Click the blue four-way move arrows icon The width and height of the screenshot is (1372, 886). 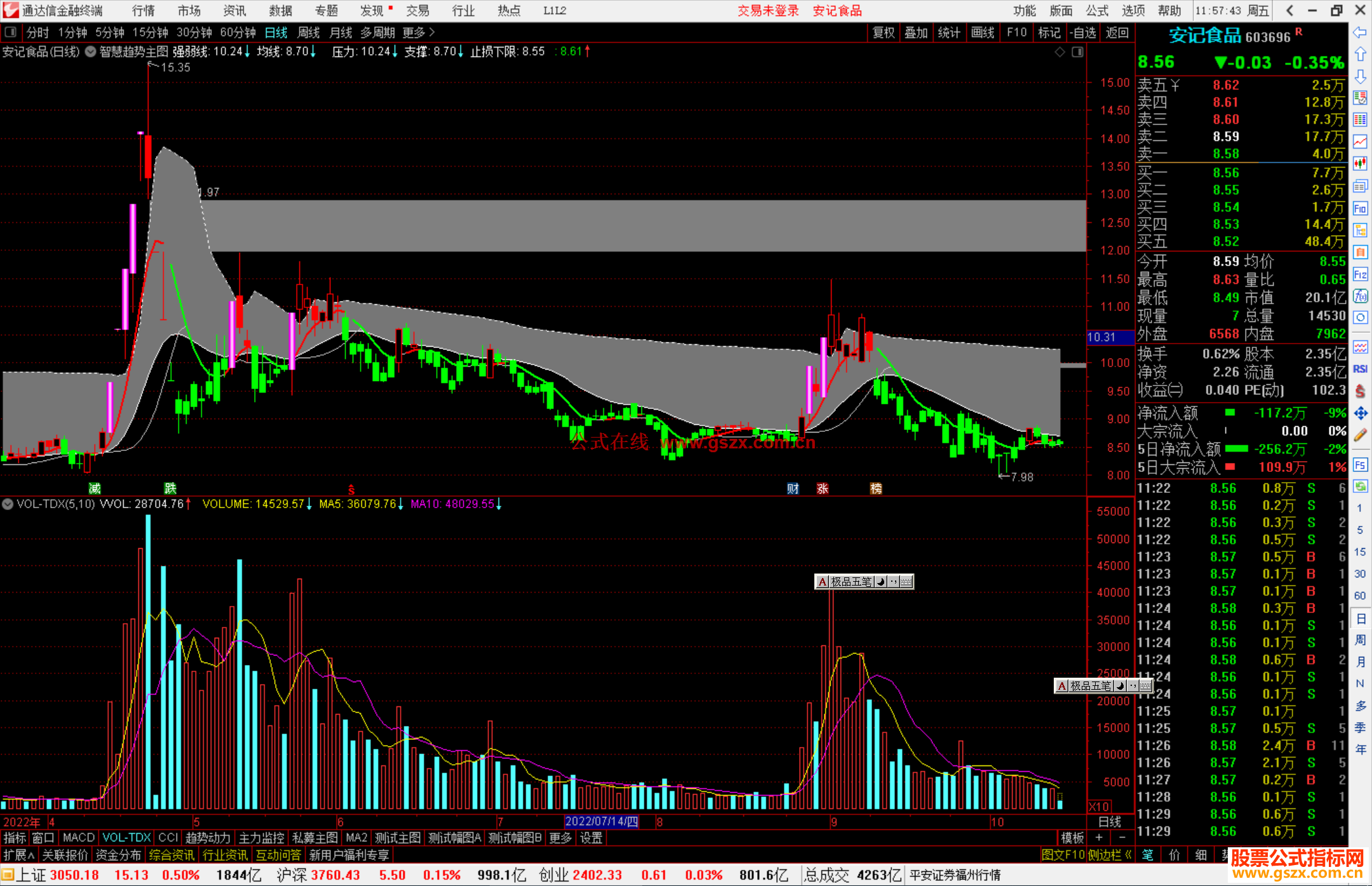(x=1360, y=413)
